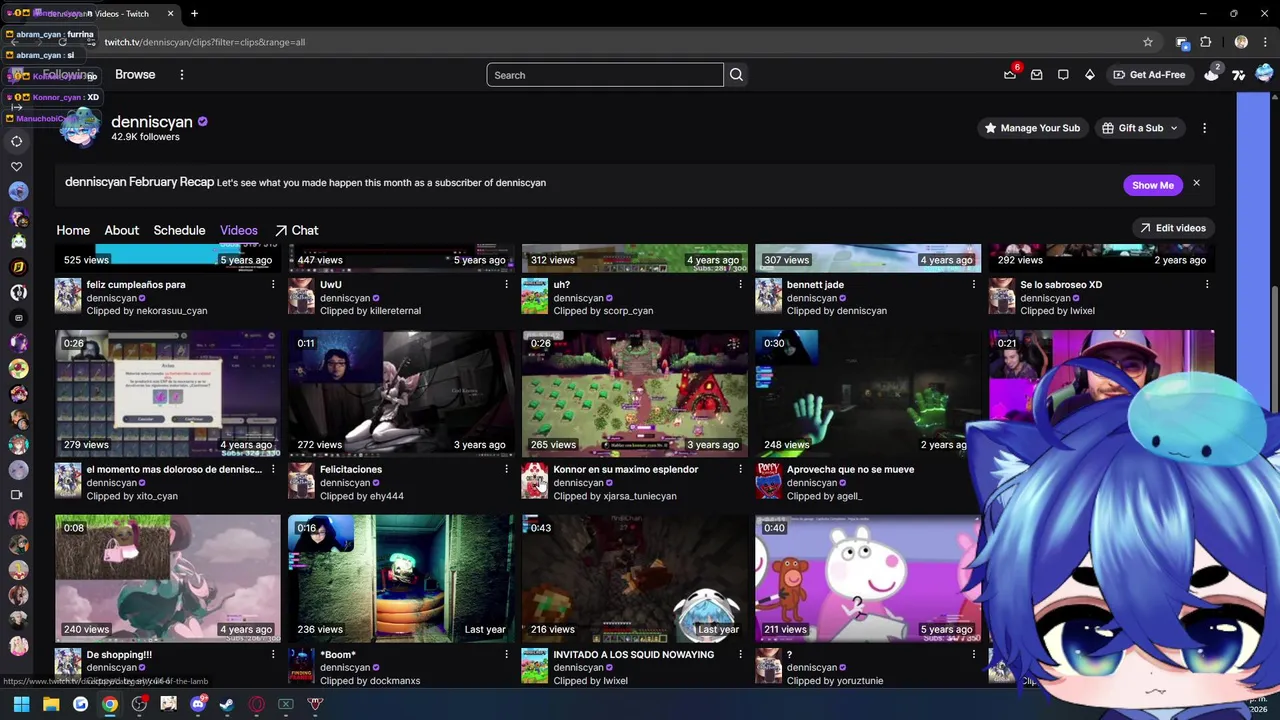
Task: Open the Whispers chat bubble icon
Action: pyautogui.click(x=1063, y=75)
